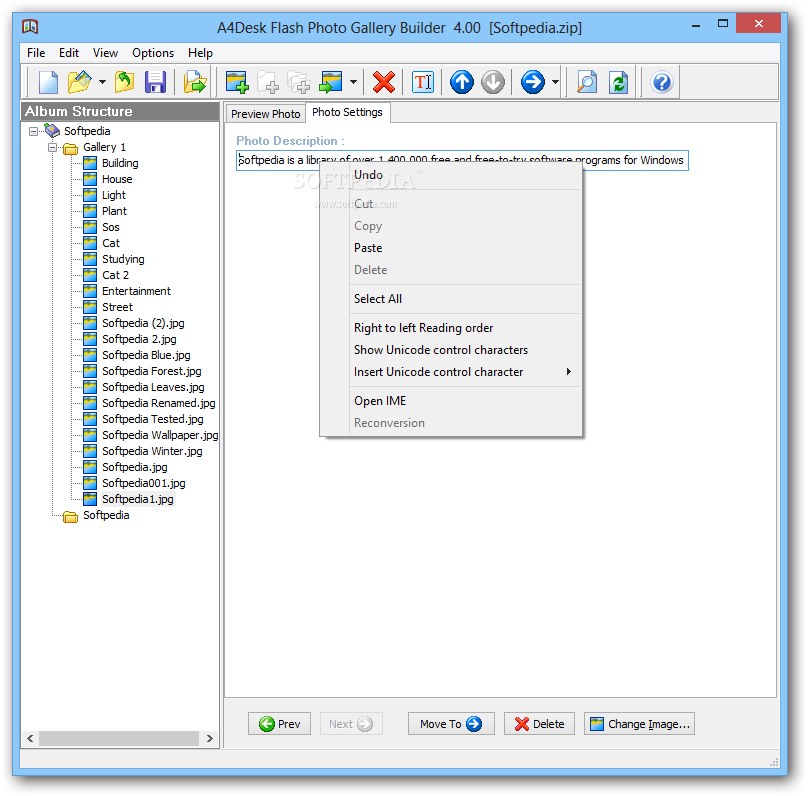Click the Rename text (T) toolbar icon
The image size is (808, 796).
click(x=423, y=82)
